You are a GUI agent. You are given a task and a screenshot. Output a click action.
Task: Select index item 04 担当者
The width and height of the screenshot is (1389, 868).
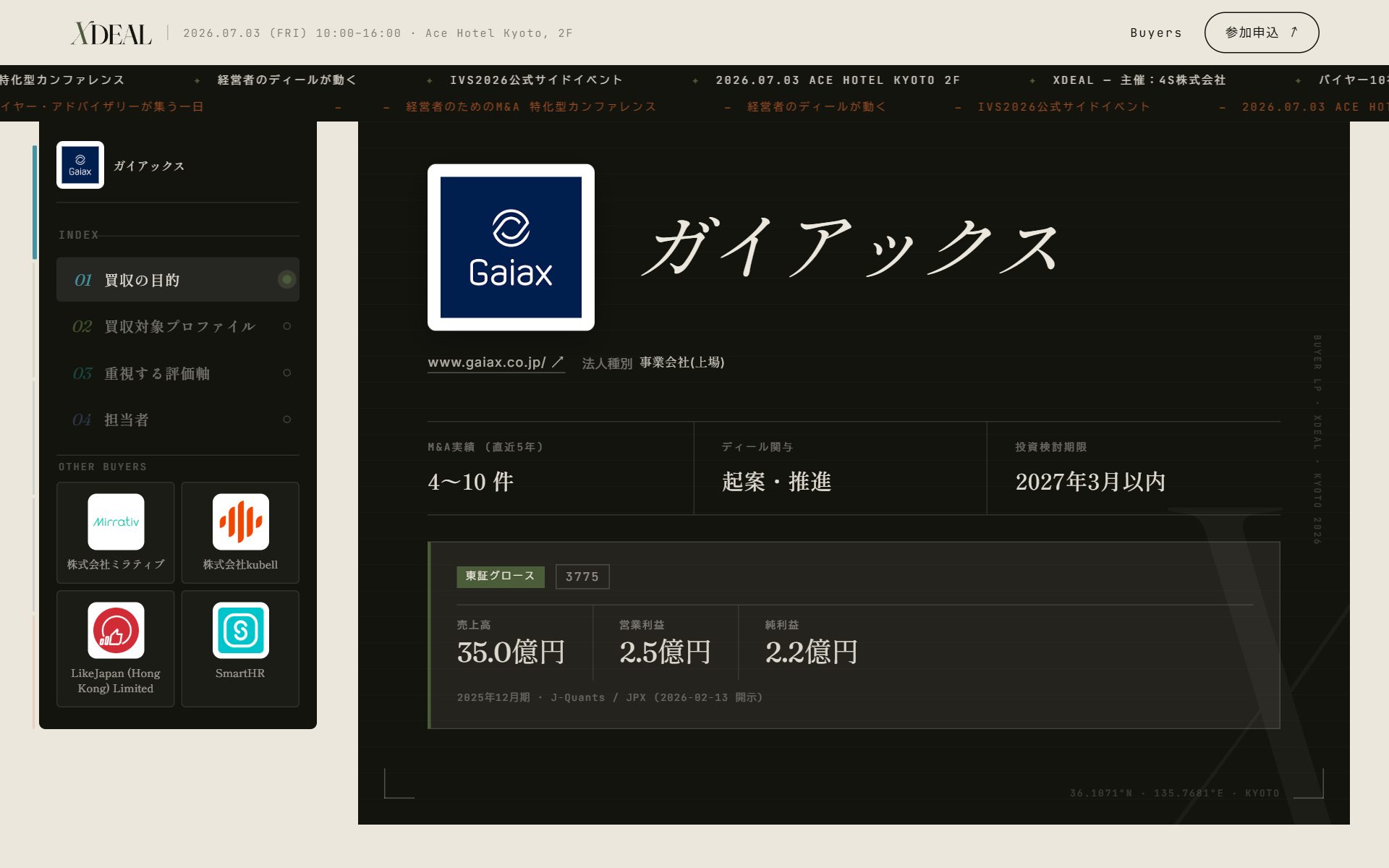click(178, 420)
